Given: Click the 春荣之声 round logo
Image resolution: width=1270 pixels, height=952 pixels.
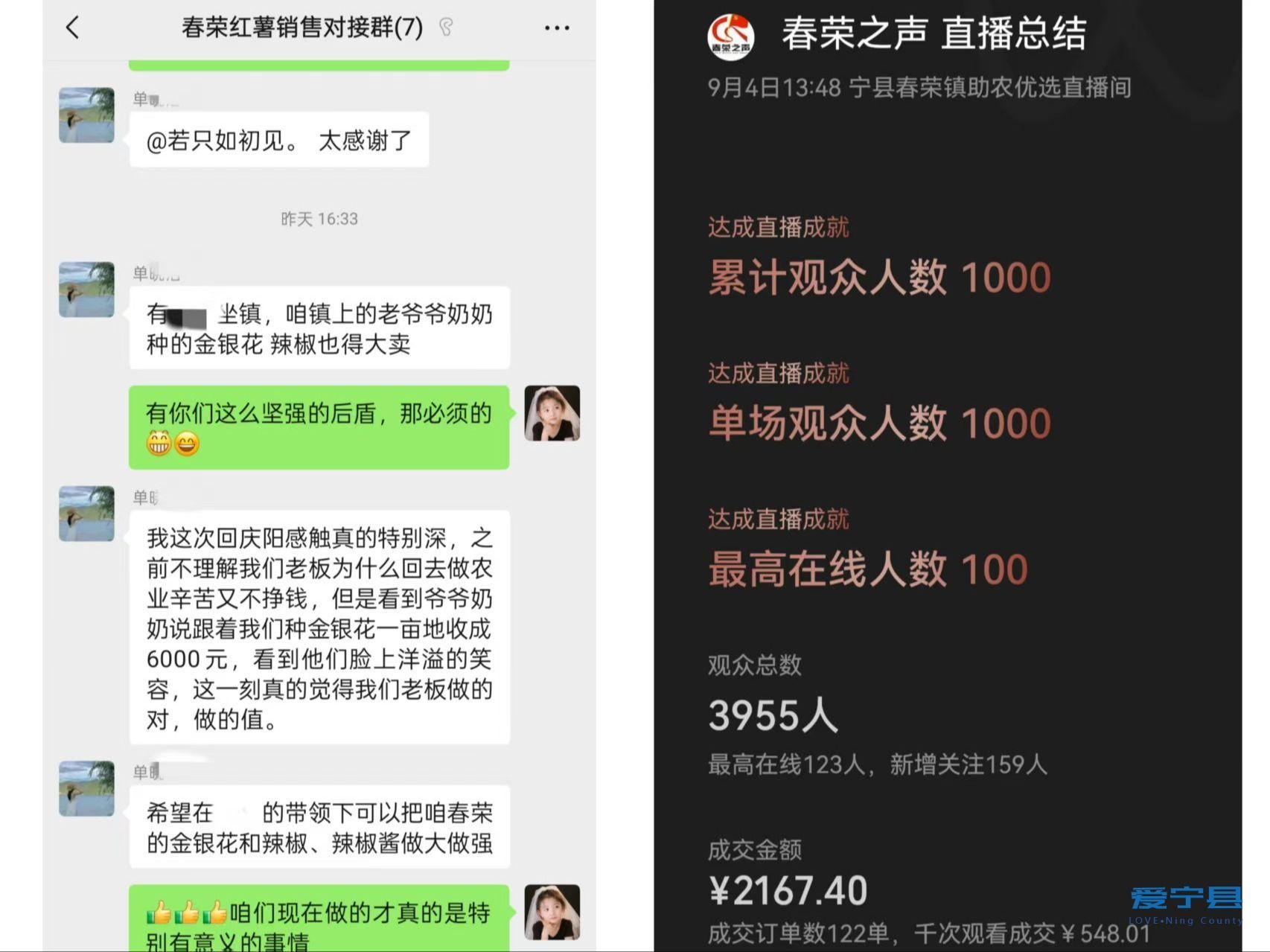Looking at the screenshot, I should (730, 36).
